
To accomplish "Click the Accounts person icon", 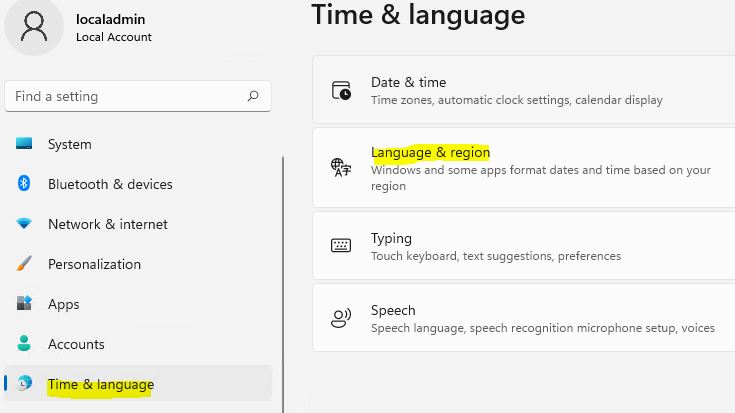I will click(x=24, y=343).
